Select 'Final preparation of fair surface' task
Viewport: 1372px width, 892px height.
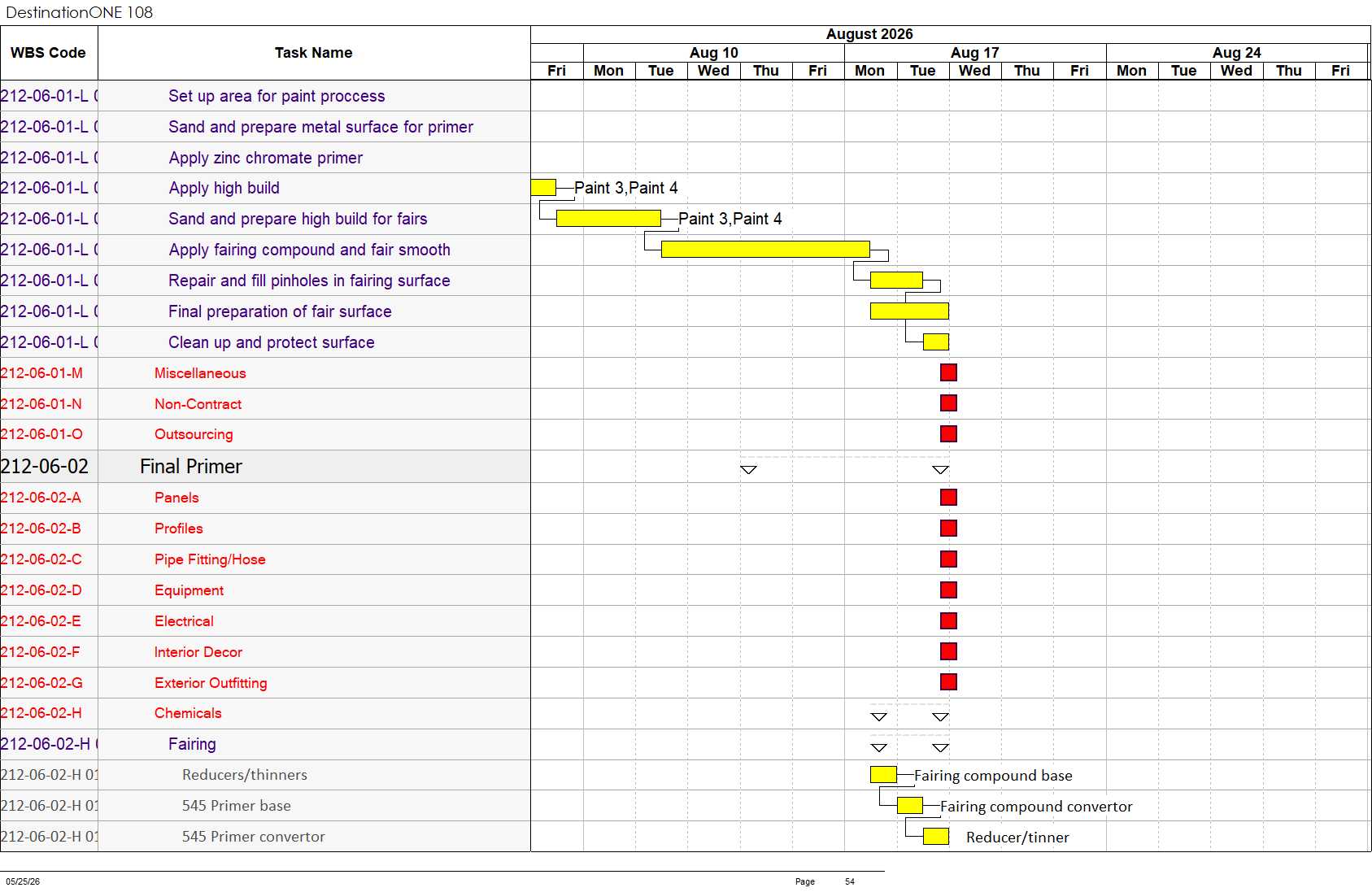point(280,311)
